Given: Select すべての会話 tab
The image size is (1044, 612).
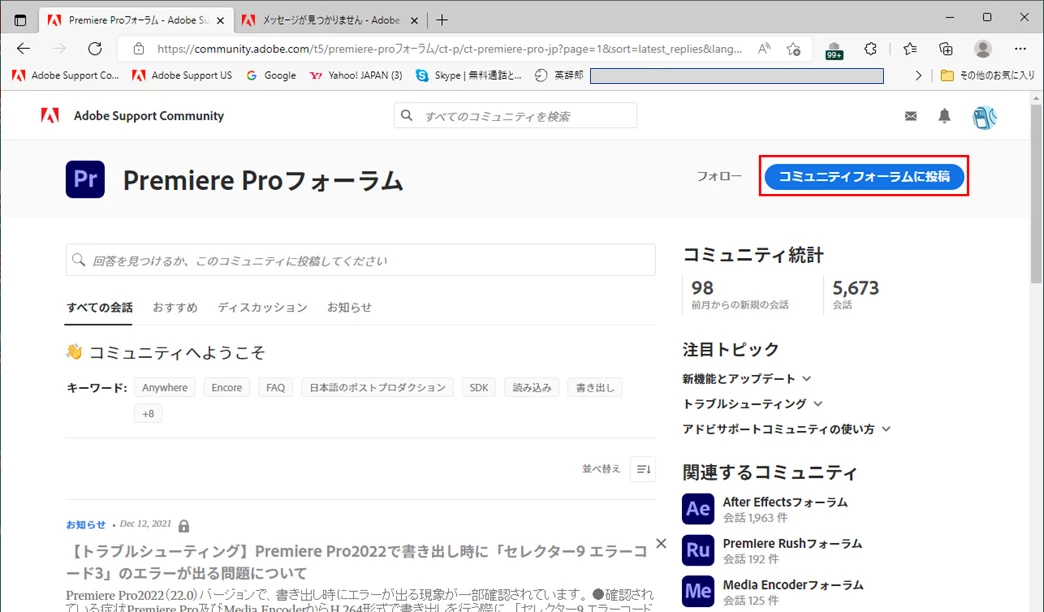Looking at the screenshot, I should tap(99, 308).
